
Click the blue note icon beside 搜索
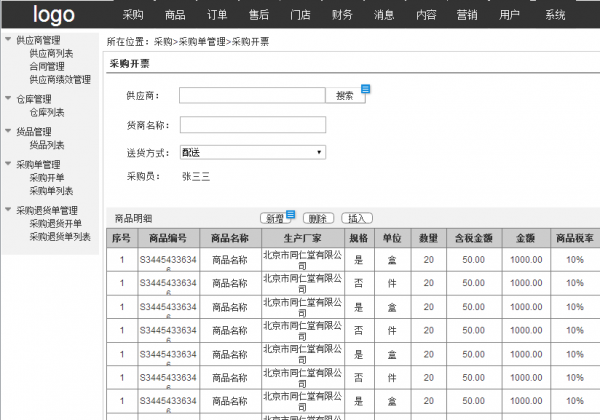pos(365,89)
